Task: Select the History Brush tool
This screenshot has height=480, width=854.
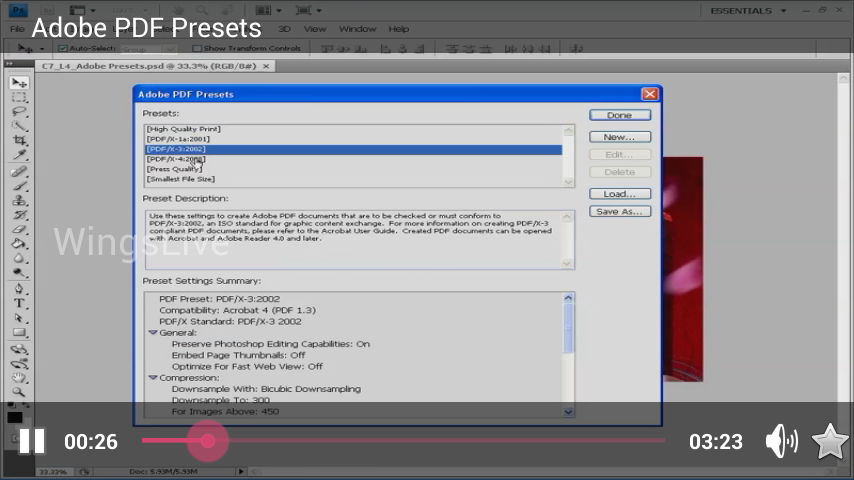Action: tap(19, 215)
